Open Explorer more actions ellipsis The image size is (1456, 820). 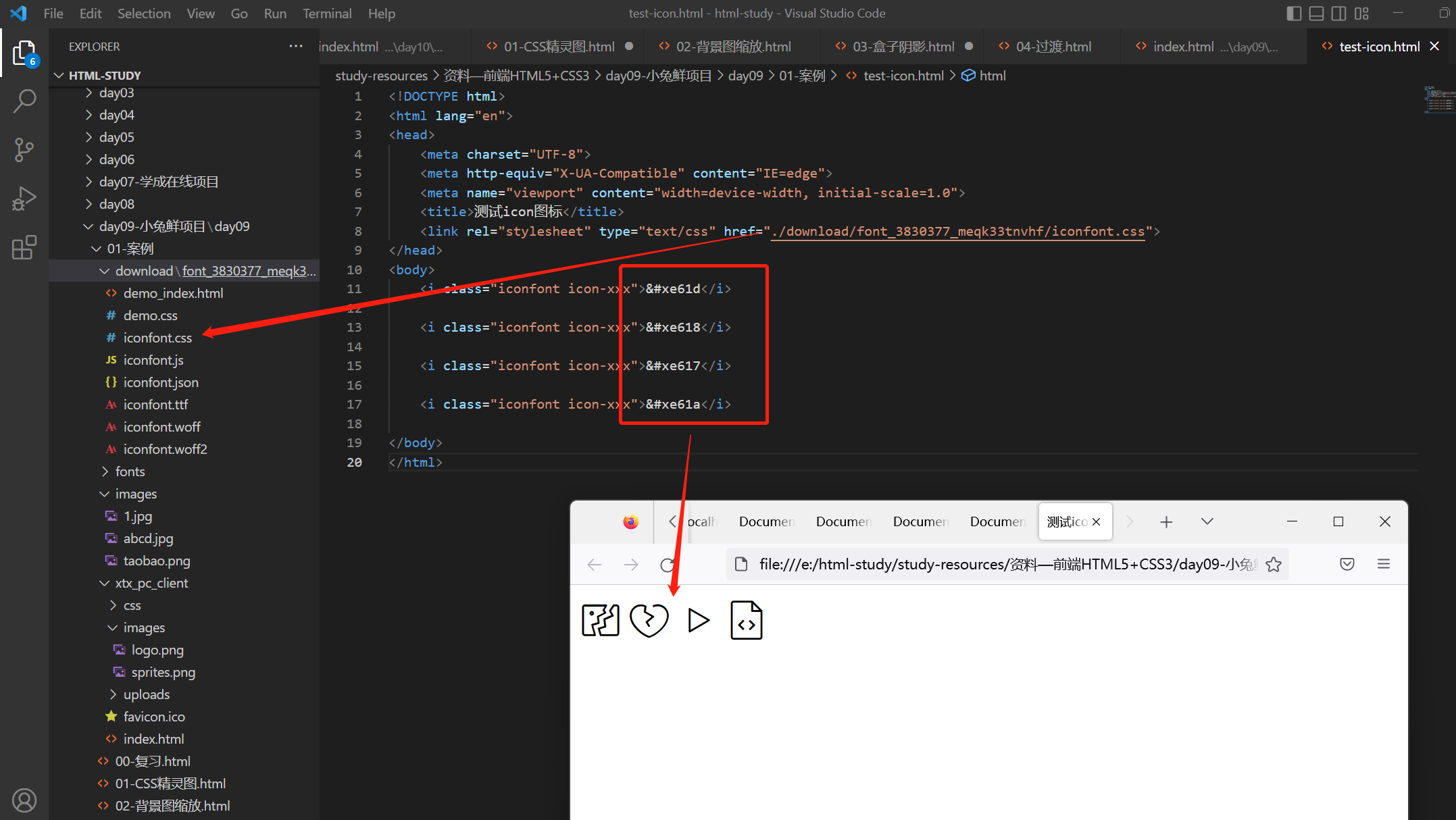295,46
